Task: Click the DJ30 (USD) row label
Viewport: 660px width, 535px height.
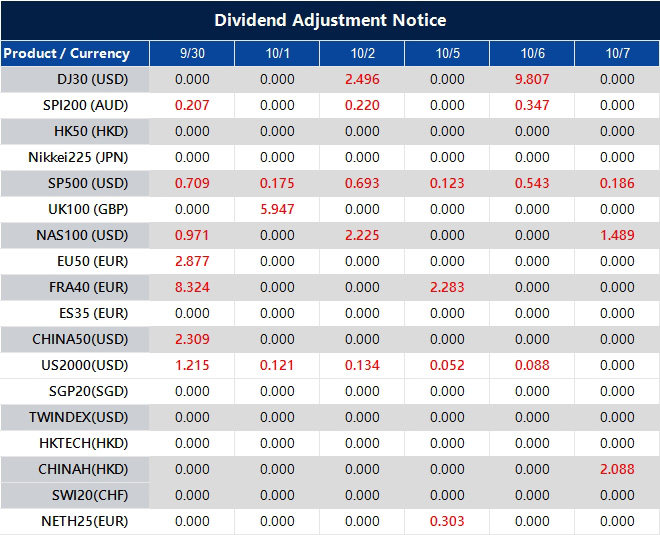Action: pos(93,80)
